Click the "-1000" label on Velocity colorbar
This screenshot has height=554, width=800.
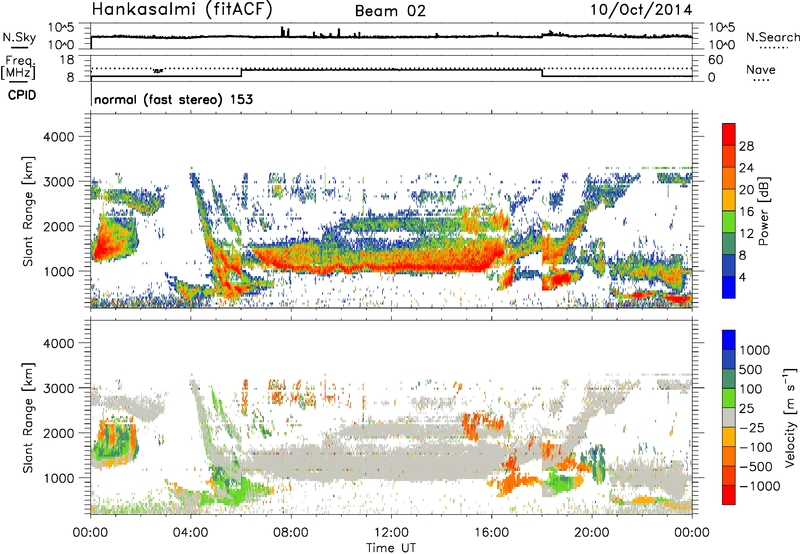tap(760, 486)
